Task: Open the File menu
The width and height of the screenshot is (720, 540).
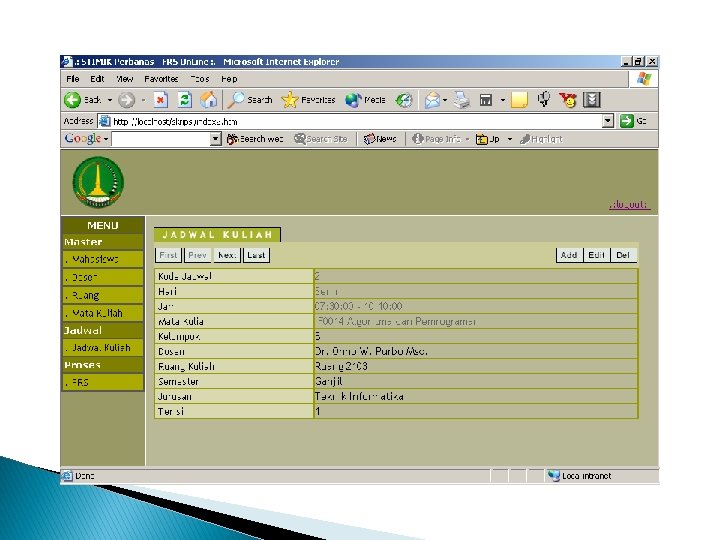Action: coord(73,79)
